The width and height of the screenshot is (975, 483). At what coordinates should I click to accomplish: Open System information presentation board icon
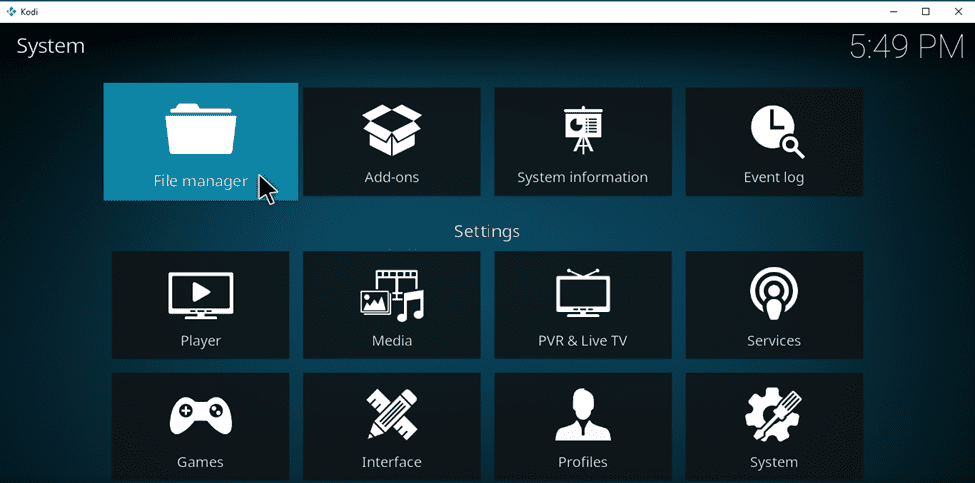coord(583,131)
